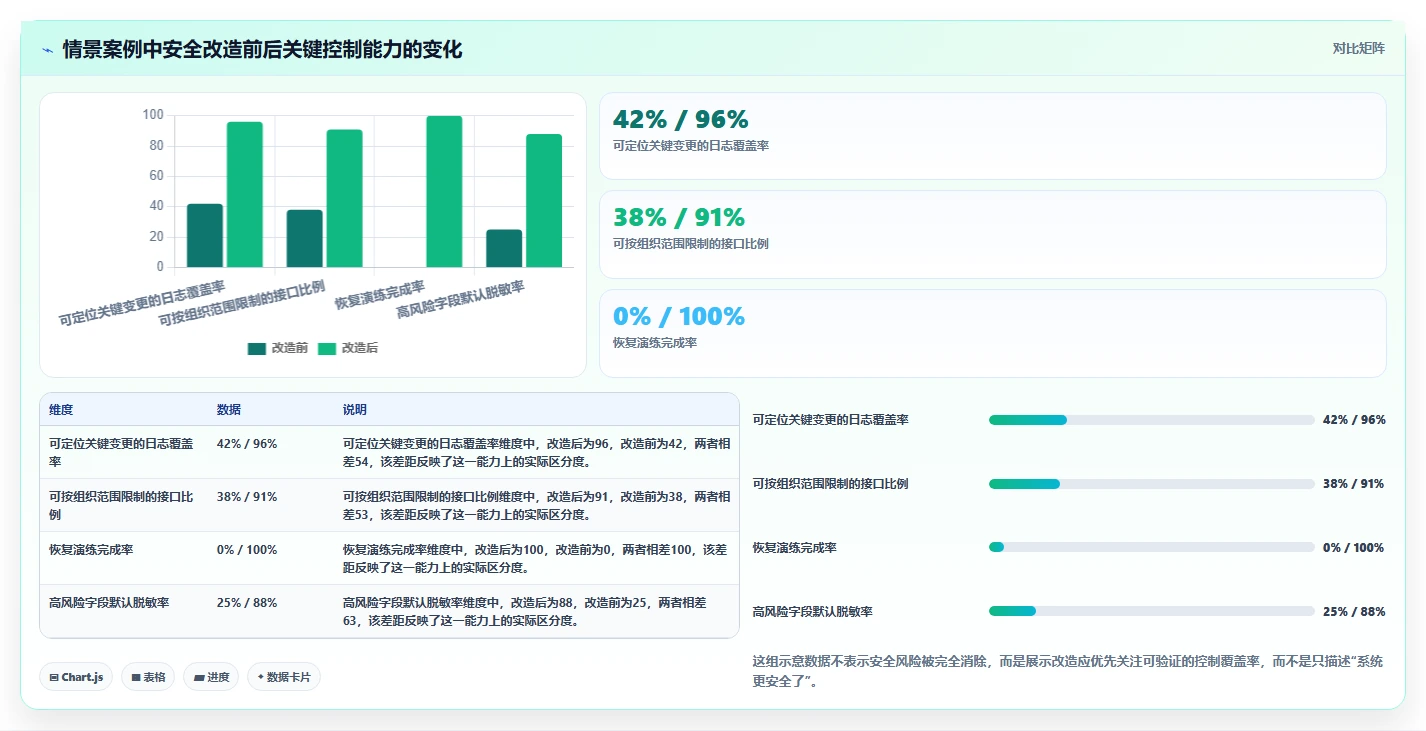The image size is (1426, 731).
Task: Toggle the 改造前 legend color box
Action: pyautogui.click(x=257, y=348)
